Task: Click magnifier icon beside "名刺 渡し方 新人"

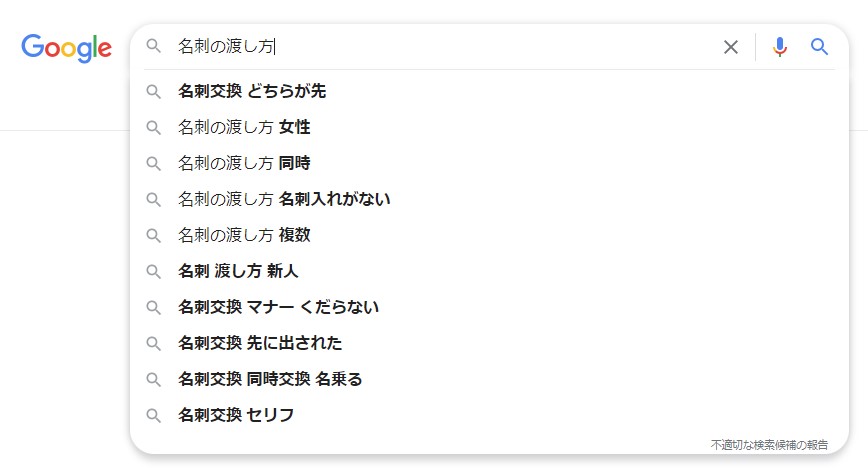Action: [x=153, y=271]
